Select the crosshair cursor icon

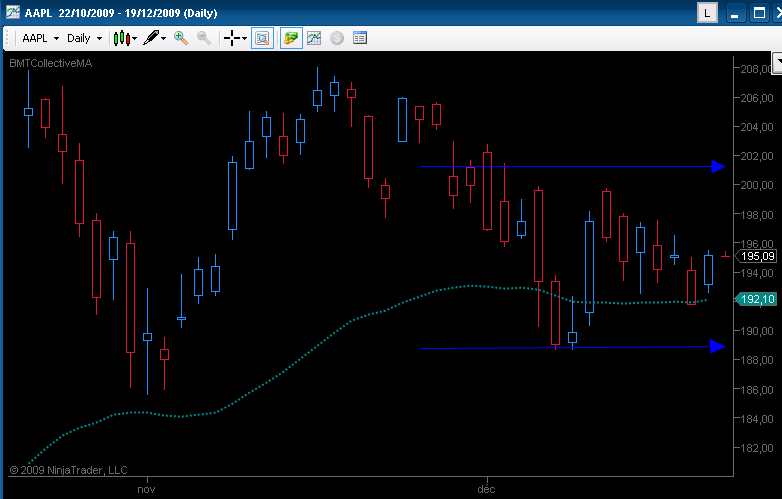tap(231, 38)
